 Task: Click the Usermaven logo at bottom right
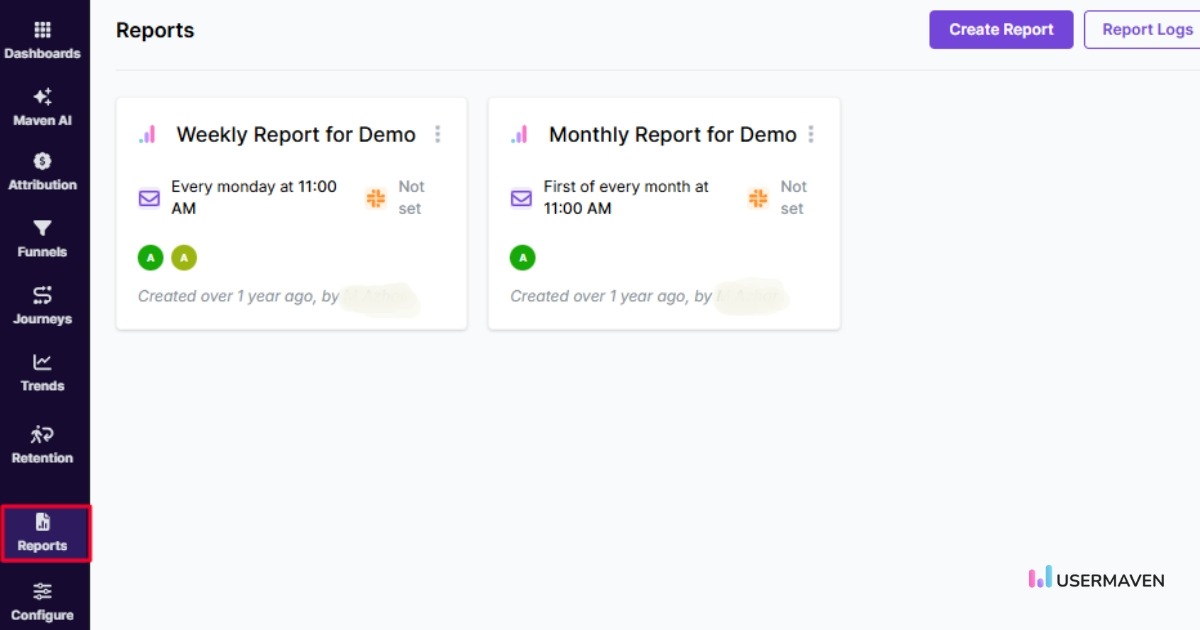1095,579
